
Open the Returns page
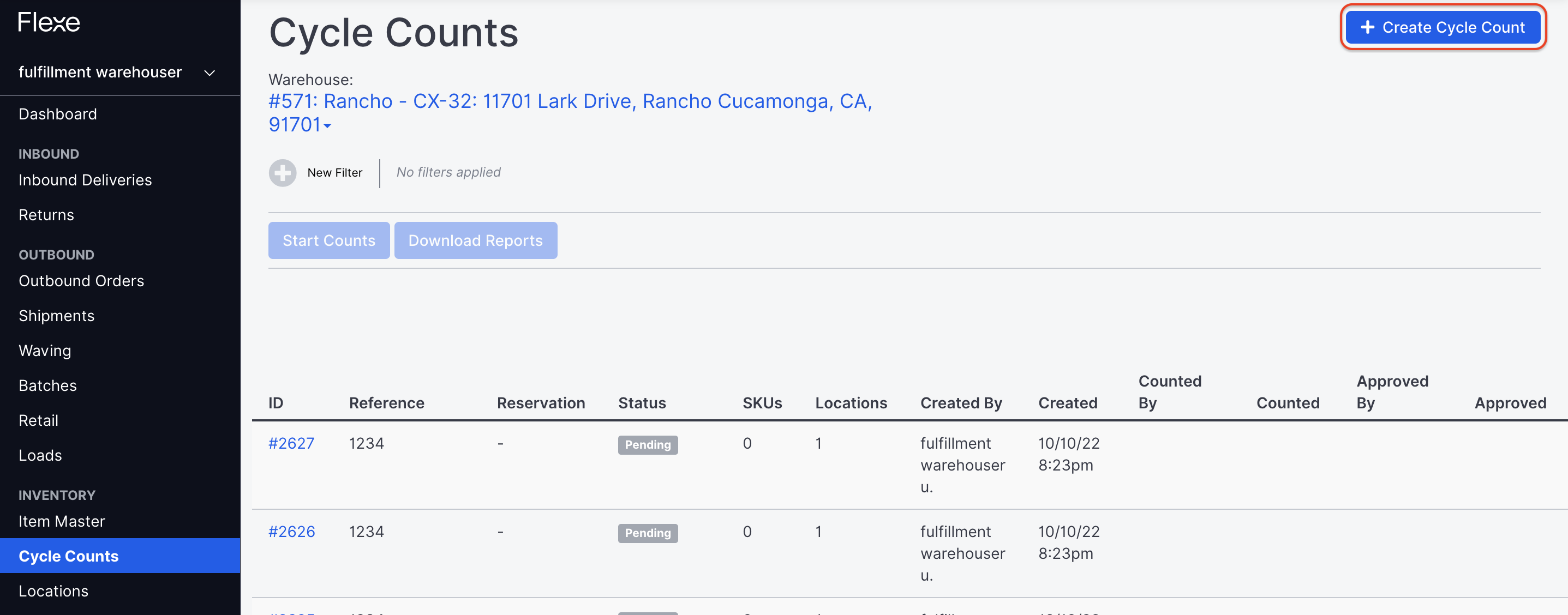click(x=46, y=215)
